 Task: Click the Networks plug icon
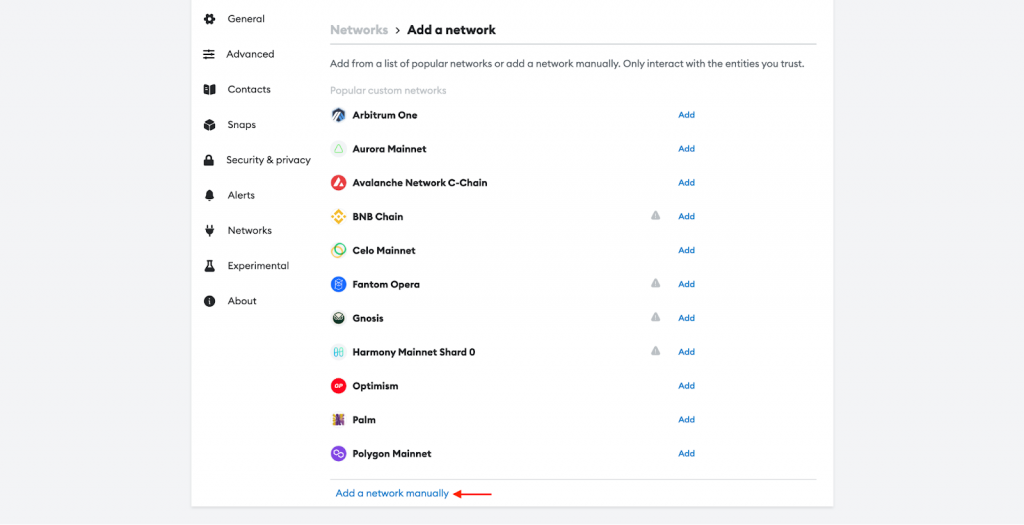coord(209,231)
